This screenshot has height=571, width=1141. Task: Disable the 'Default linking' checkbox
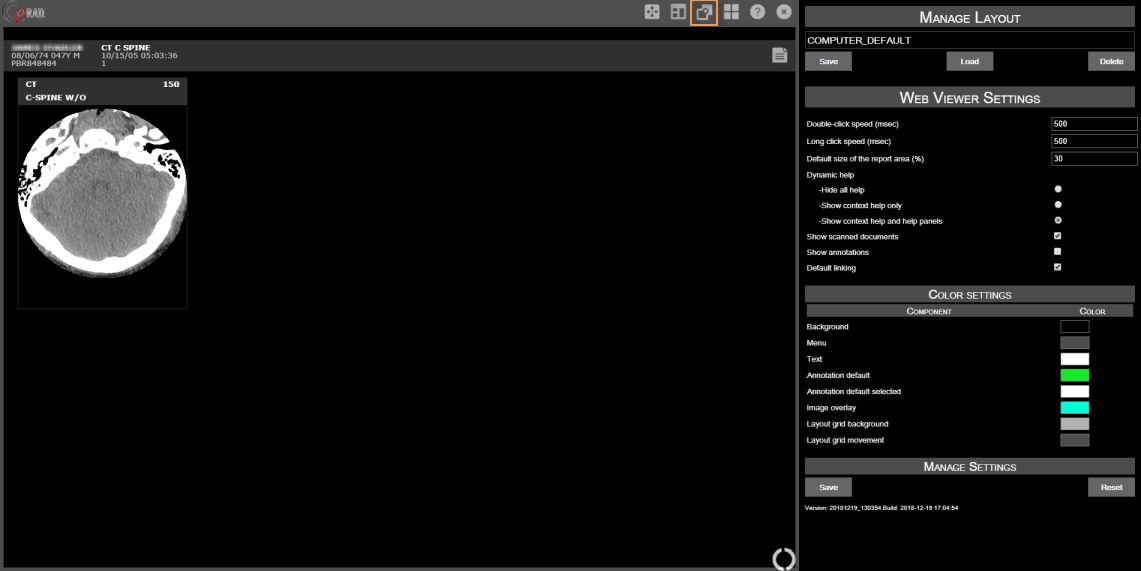pos(1058,268)
